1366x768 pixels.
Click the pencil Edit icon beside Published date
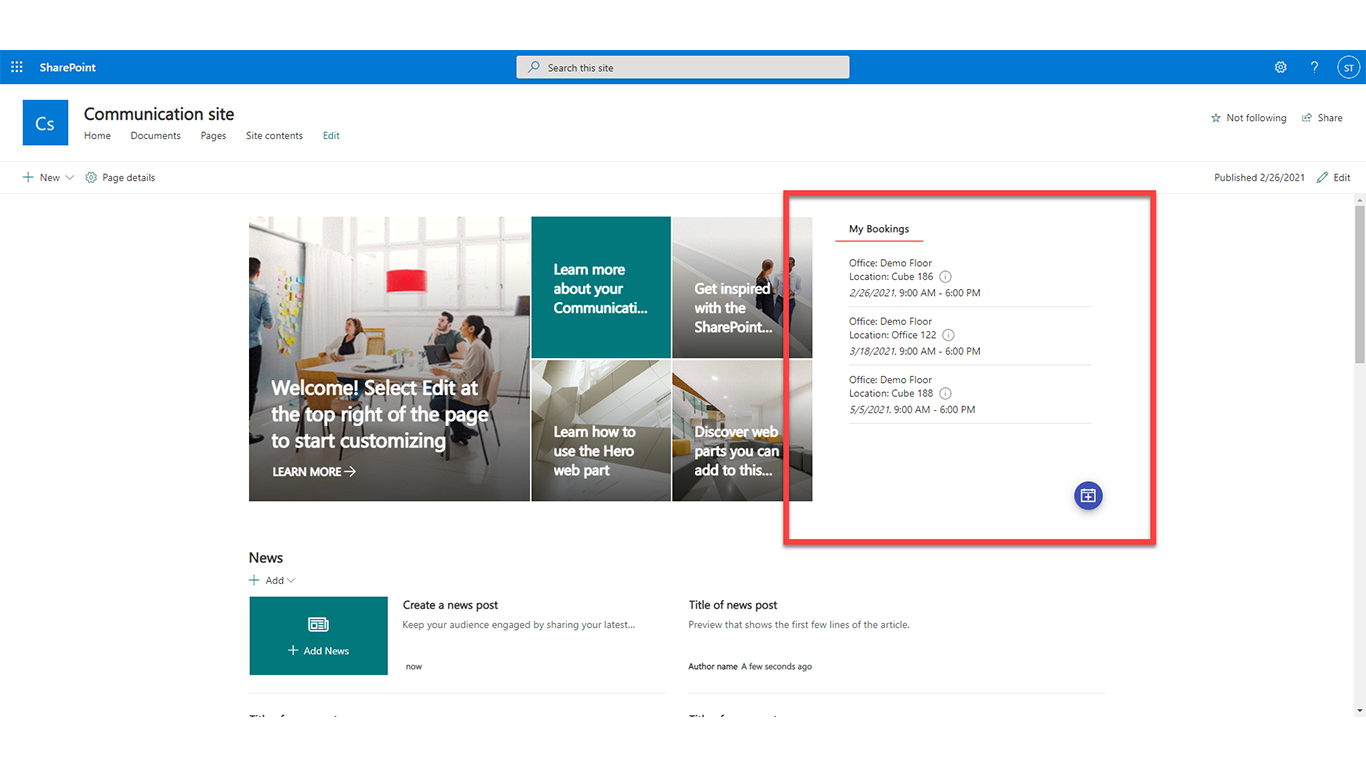[x=1322, y=177]
